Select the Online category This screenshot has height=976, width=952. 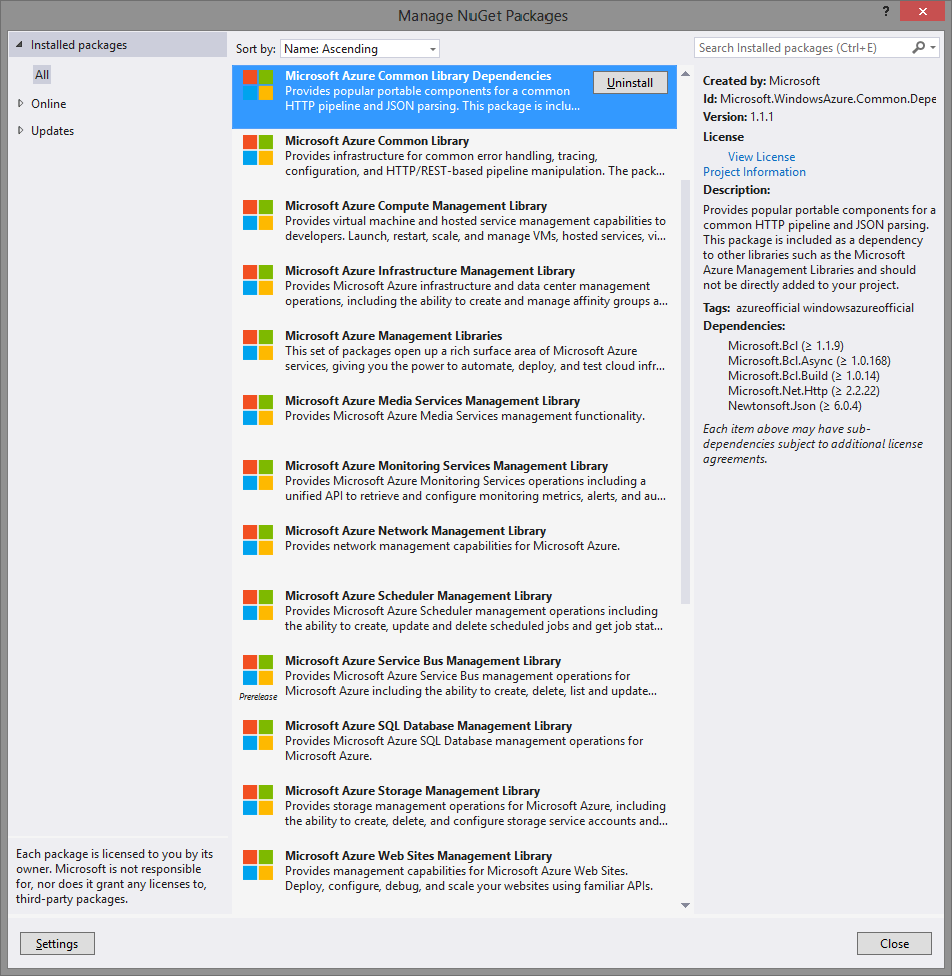pyautogui.click(x=49, y=104)
